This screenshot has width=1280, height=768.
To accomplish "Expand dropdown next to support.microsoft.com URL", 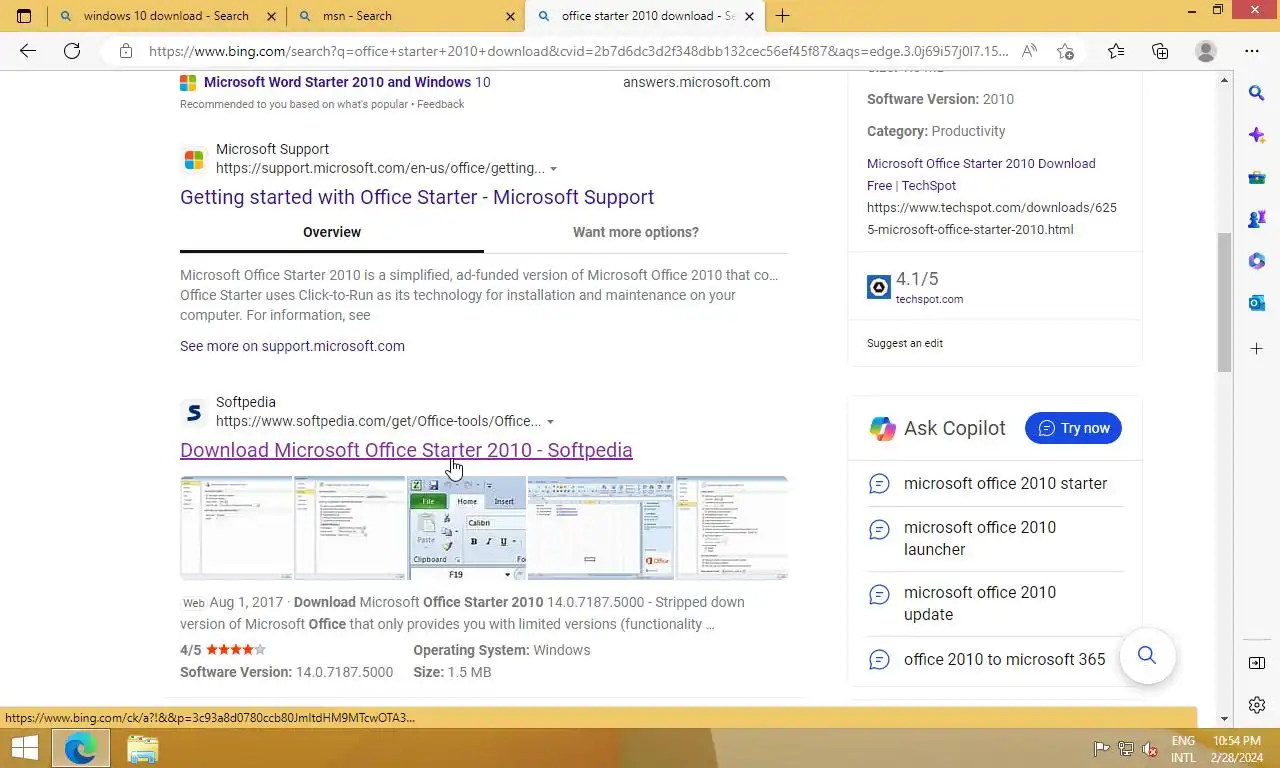I will pyautogui.click(x=553, y=169).
